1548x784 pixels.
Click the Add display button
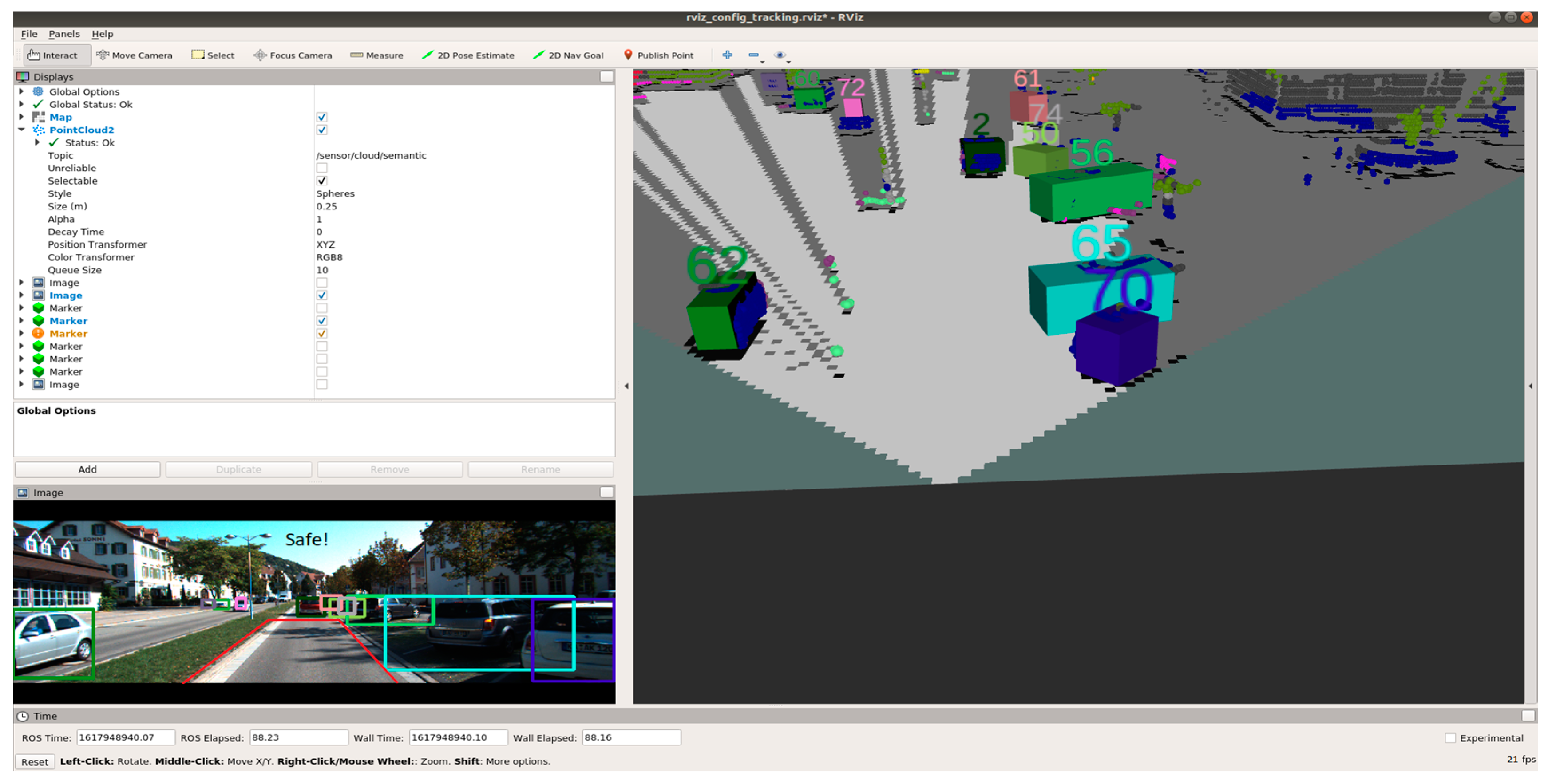pos(87,469)
